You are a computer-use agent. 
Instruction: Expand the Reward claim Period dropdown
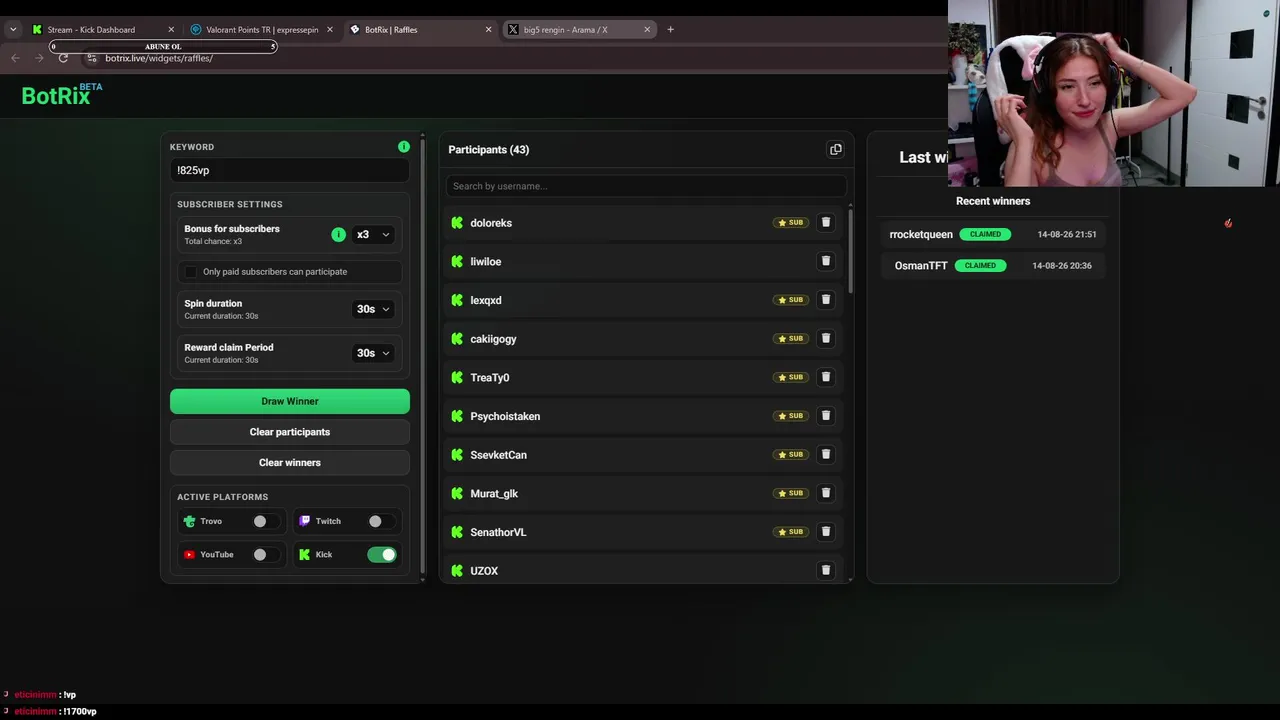(373, 353)
